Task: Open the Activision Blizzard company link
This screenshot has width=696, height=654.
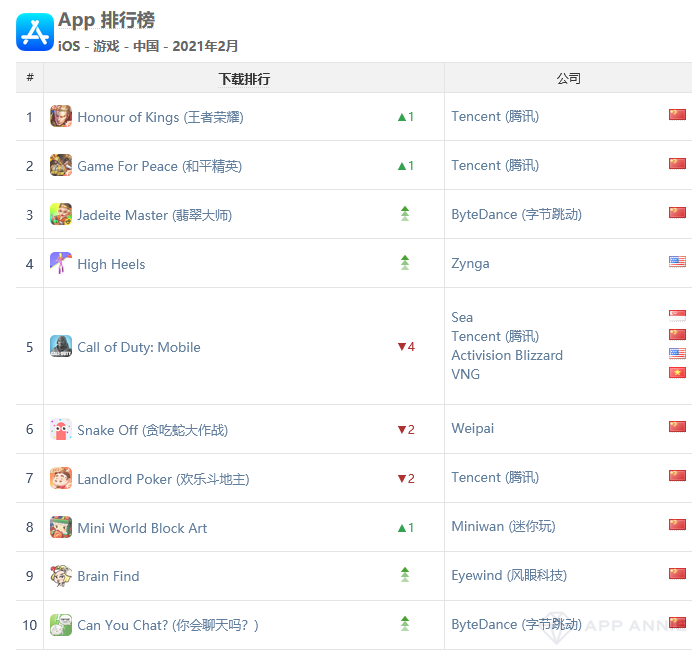Action: tap(507, 355)
